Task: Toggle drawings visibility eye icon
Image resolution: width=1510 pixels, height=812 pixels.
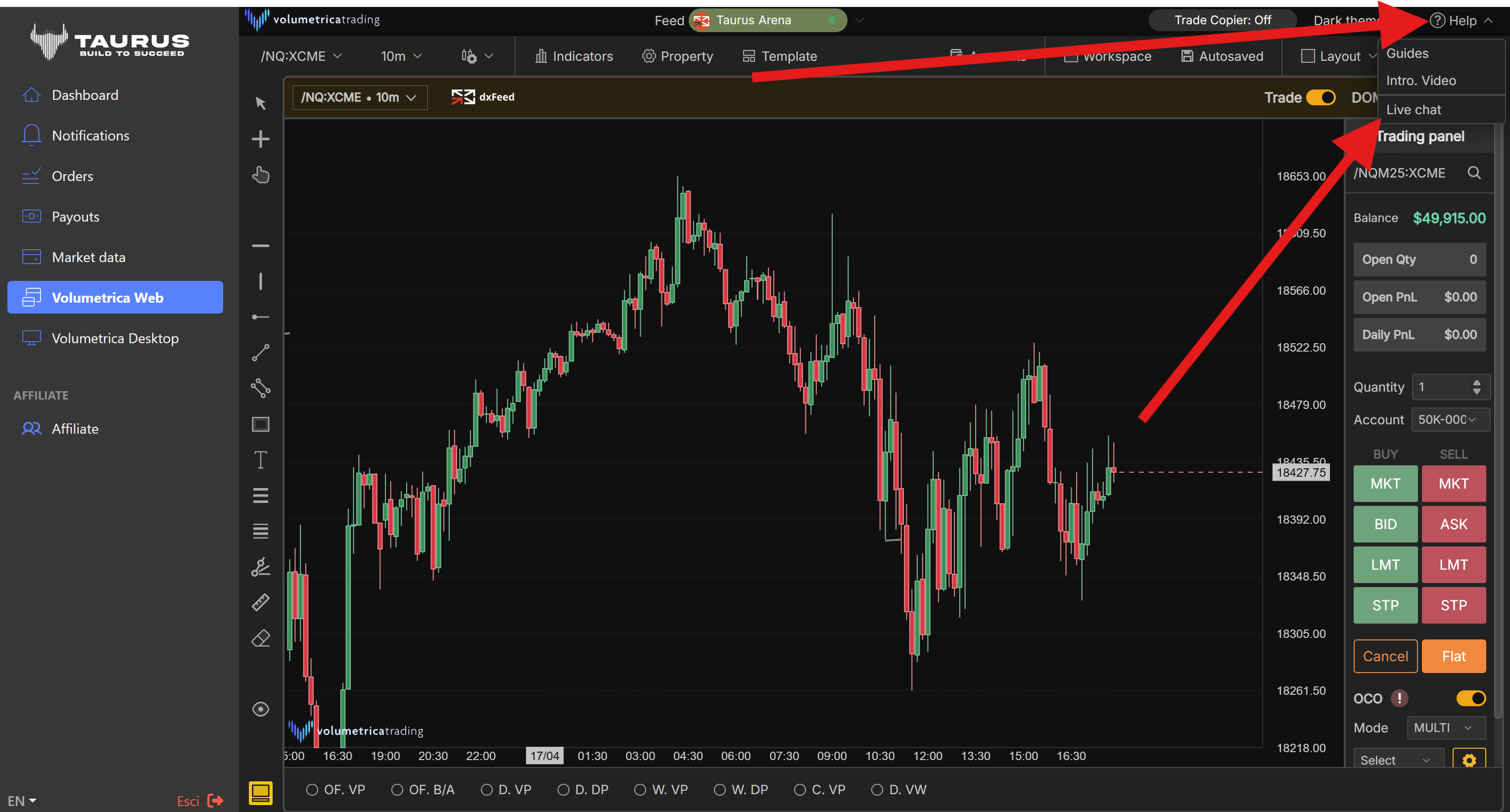Action: click(260, 710)
